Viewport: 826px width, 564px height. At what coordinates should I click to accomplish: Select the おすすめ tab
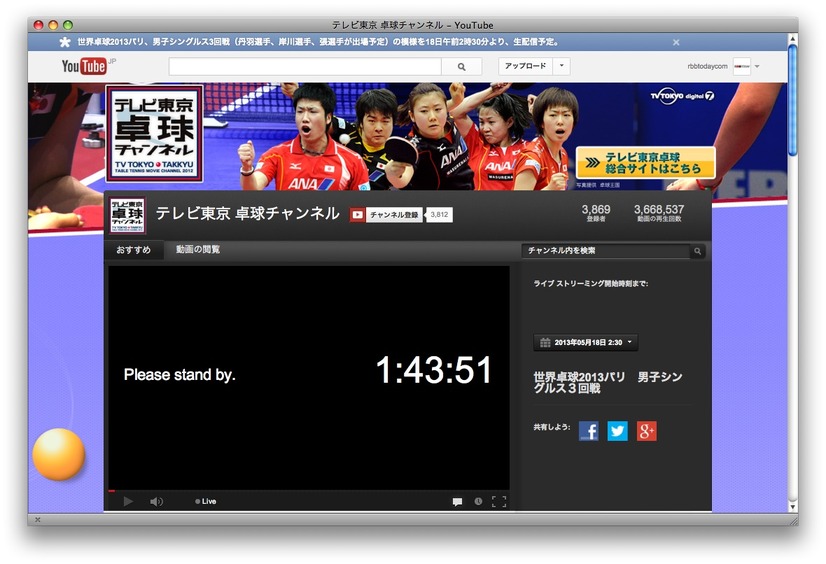coord(133,250)
